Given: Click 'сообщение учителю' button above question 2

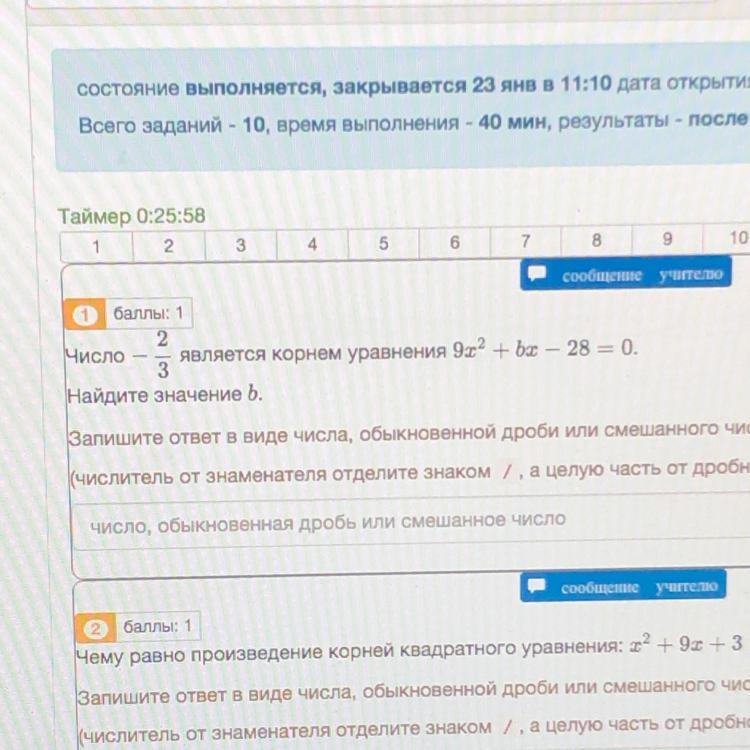Looking at the screenshot, I should (x=623, y=586).
